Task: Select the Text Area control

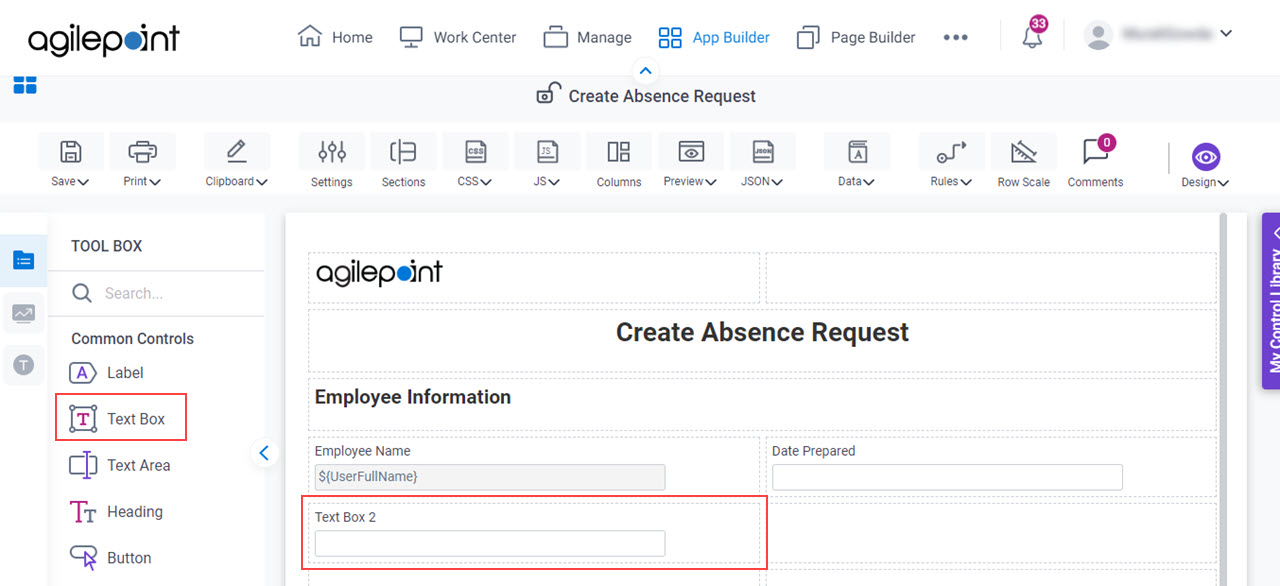Action: point(119,465)
